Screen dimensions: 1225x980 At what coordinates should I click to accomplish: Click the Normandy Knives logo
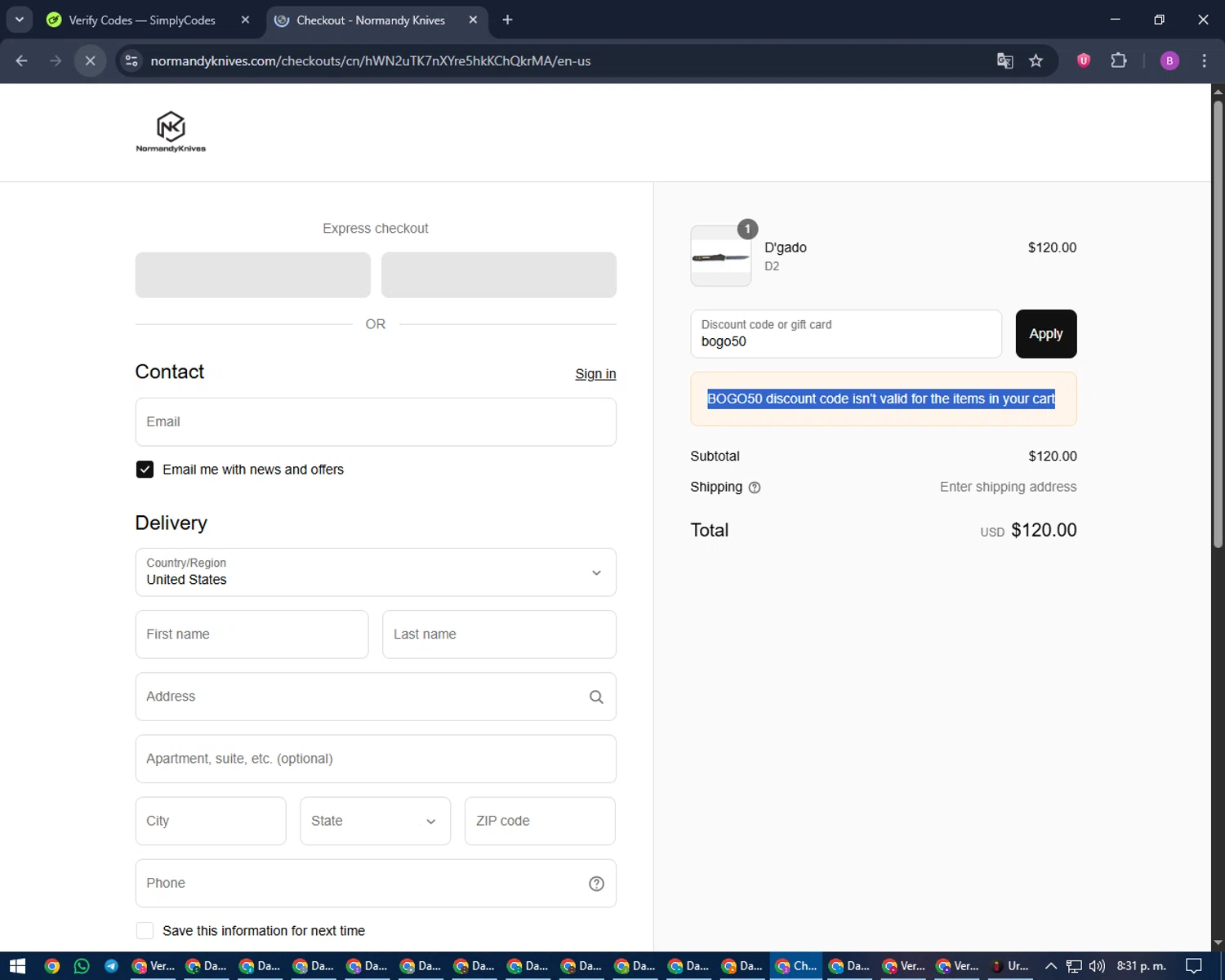pos(171,131)
